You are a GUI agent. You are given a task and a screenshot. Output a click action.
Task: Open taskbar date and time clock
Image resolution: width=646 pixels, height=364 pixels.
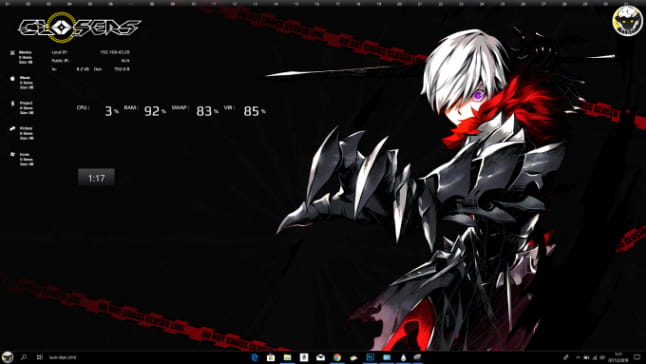[x=618, y=357]
